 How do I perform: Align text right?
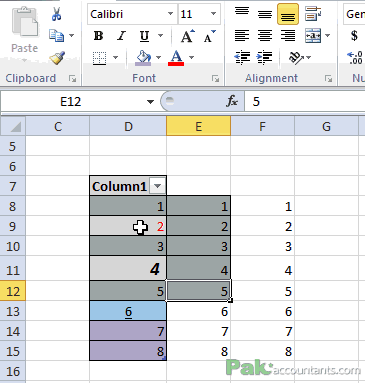coord(288,36)
